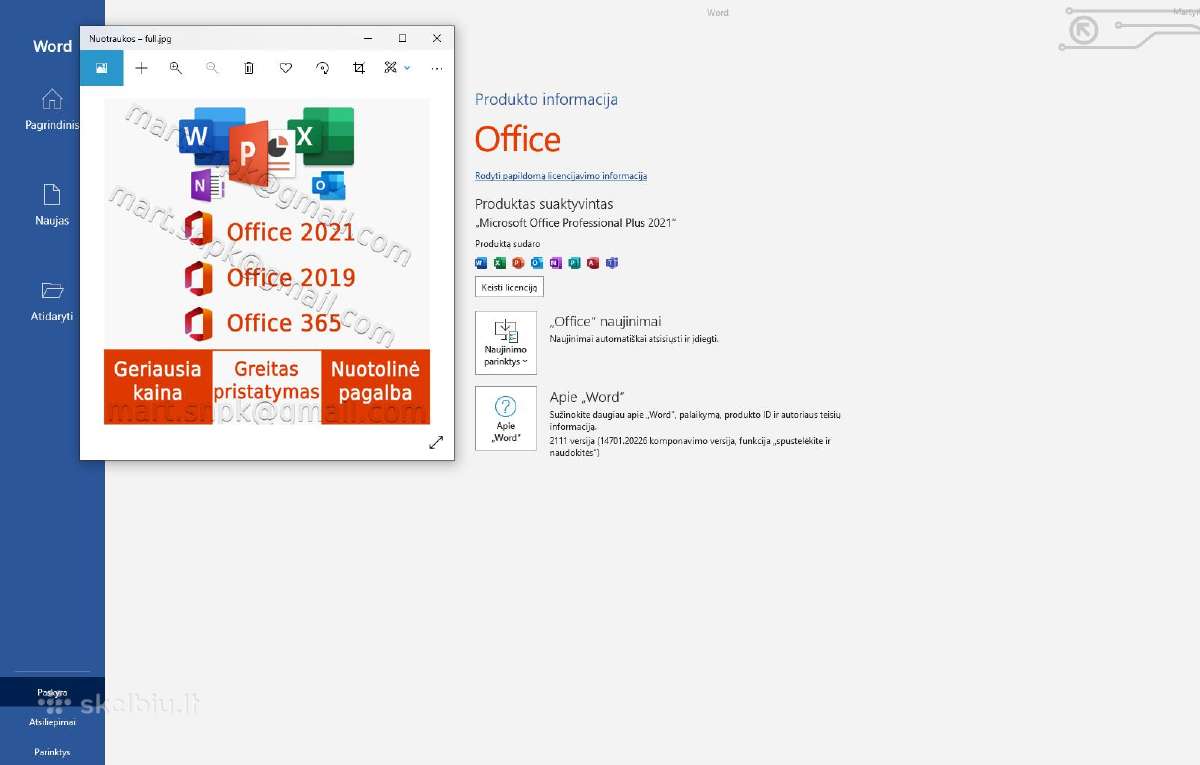The width and height of the screenshot is (1200, 765).
Task: Click the back arrow circle at top right
Action: 1083,31
